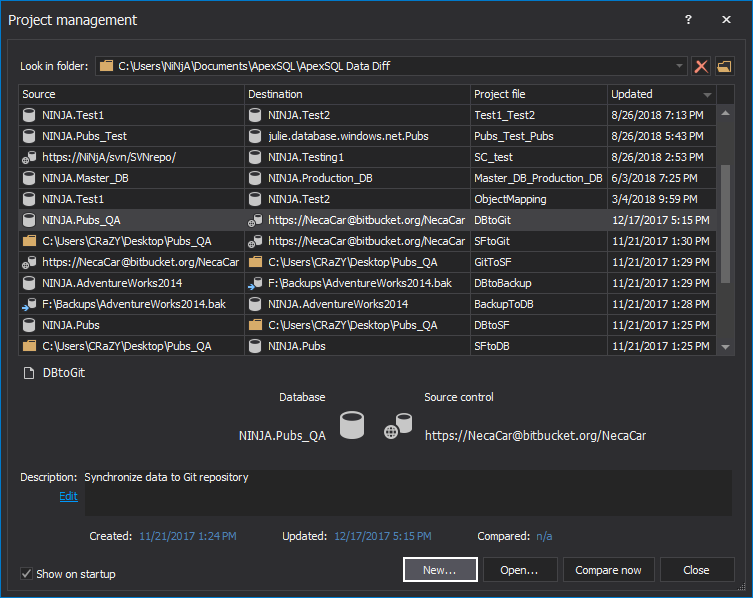Viewport: 753px width, 598px height.
Task: Click the document icon next to DBtoGit label
Action: 27,372
